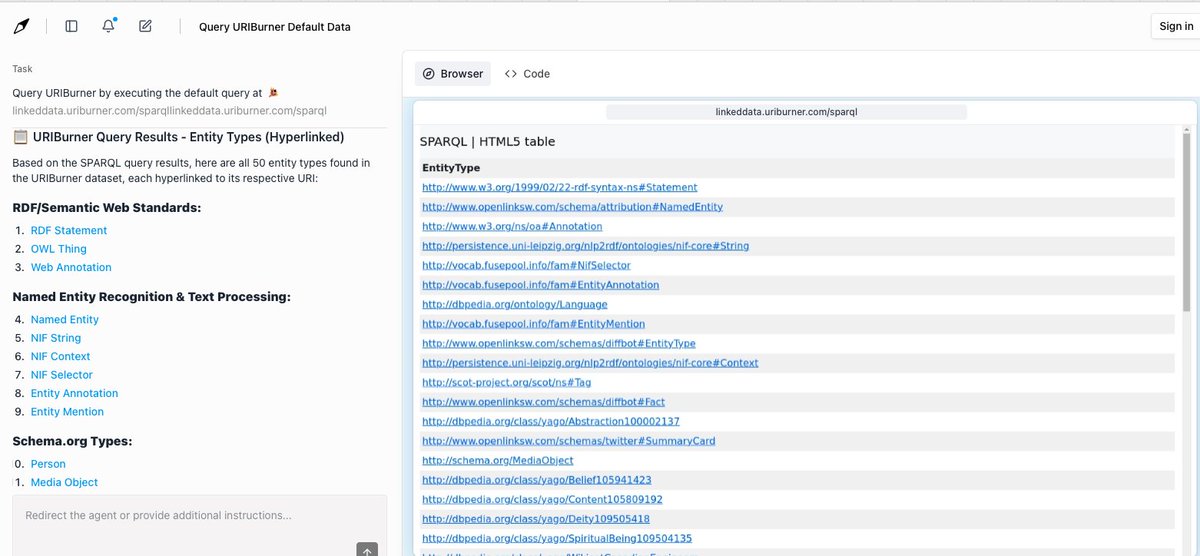This screenshot has height=556, width=1200.
Task: Click the redirect agent instructions field
Action: coord(199,516)
